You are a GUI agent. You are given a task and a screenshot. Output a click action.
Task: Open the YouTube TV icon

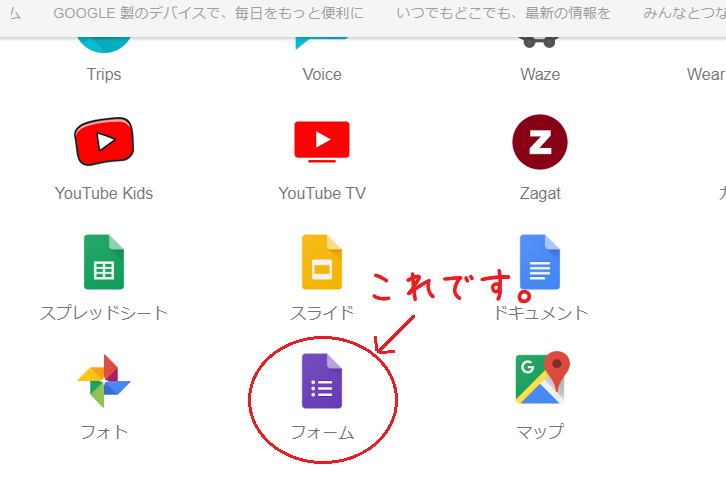tap(322, 142)
